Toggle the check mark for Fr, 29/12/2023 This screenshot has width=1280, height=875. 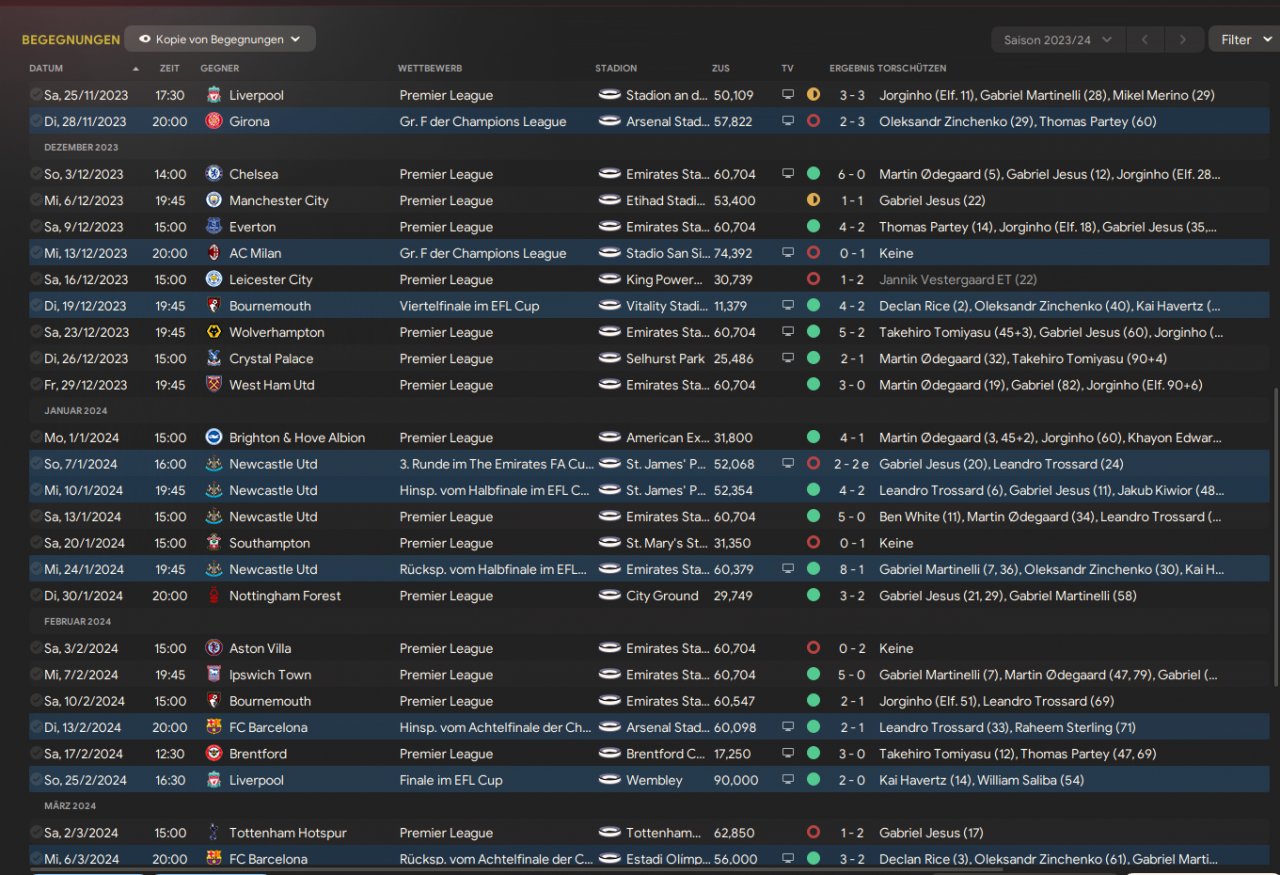(36, 385)
